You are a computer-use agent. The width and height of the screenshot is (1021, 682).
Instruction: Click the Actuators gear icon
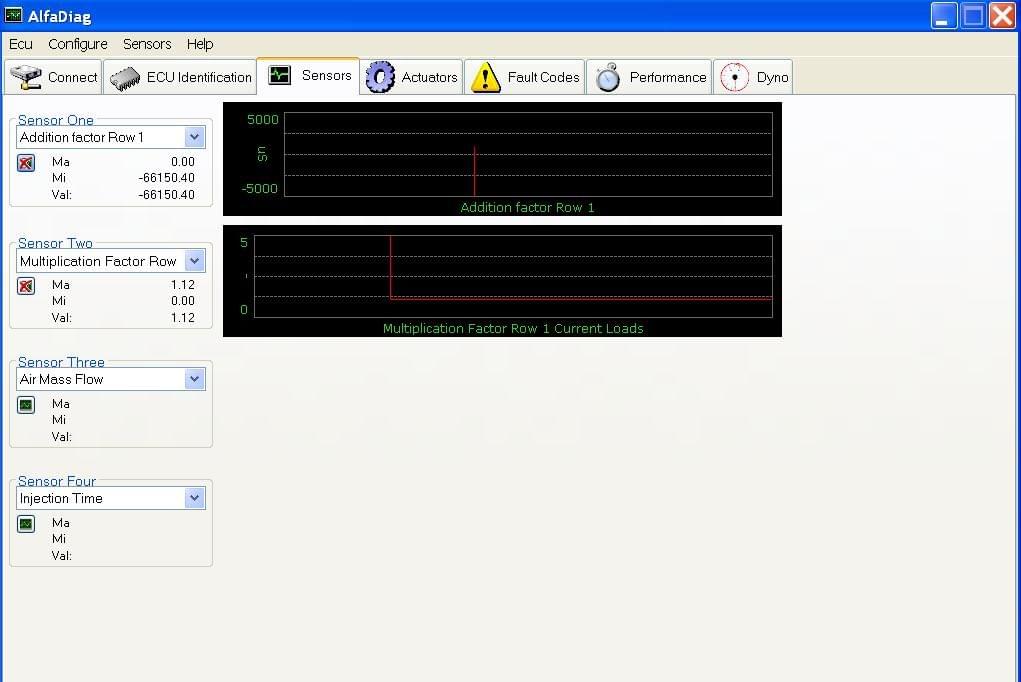pyautogui.click(x=380, y=77)
